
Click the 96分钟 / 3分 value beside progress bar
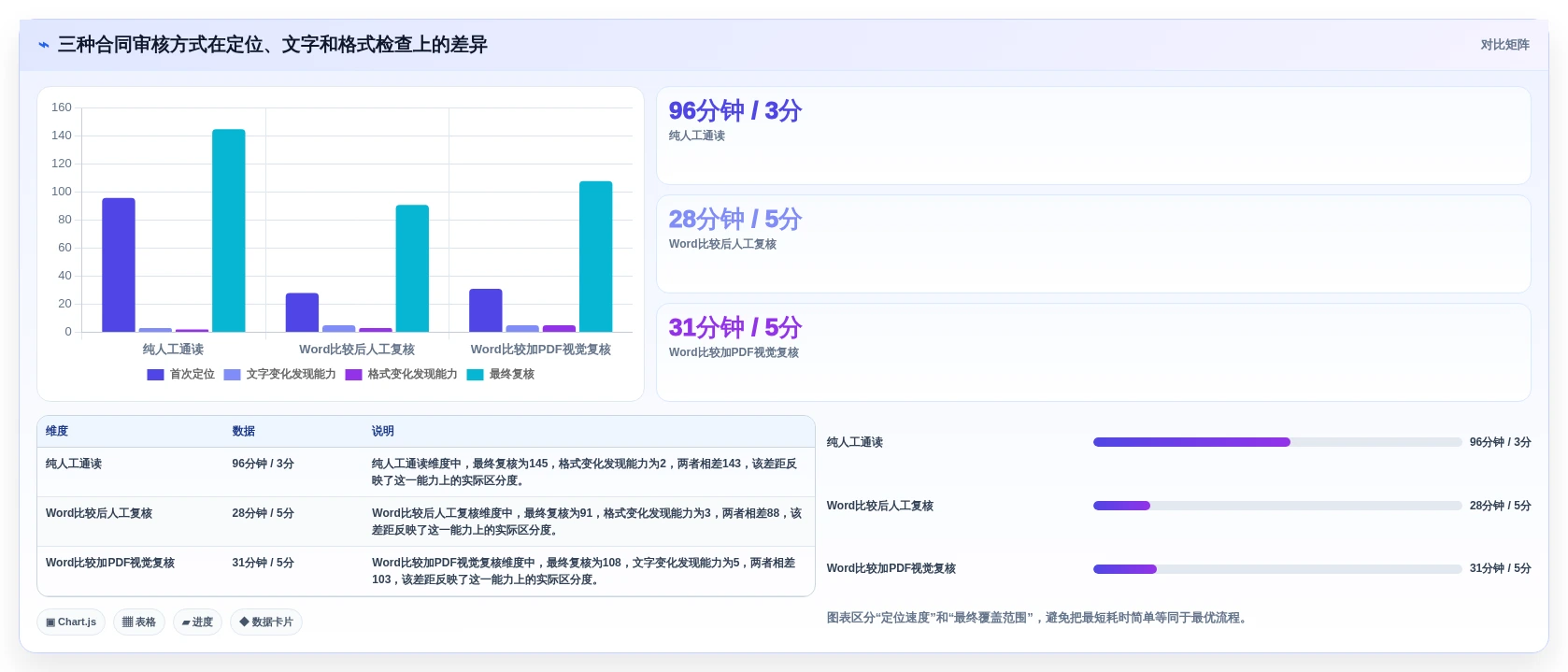click(x=1500, y=442)
